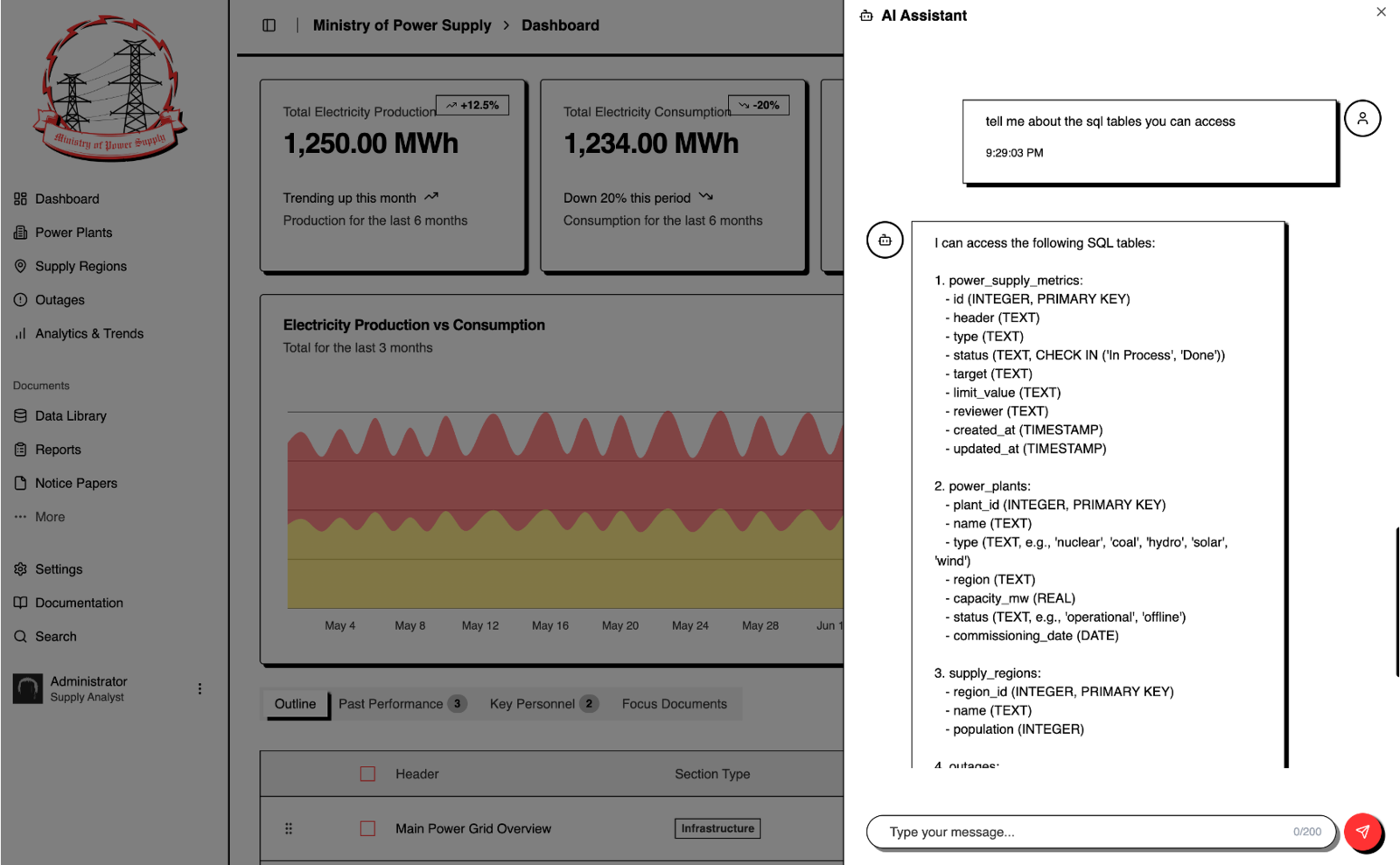Screen dimensions: 1400x865
Task: Click the Supply Regions map pin icon
Action: [20, 266]
